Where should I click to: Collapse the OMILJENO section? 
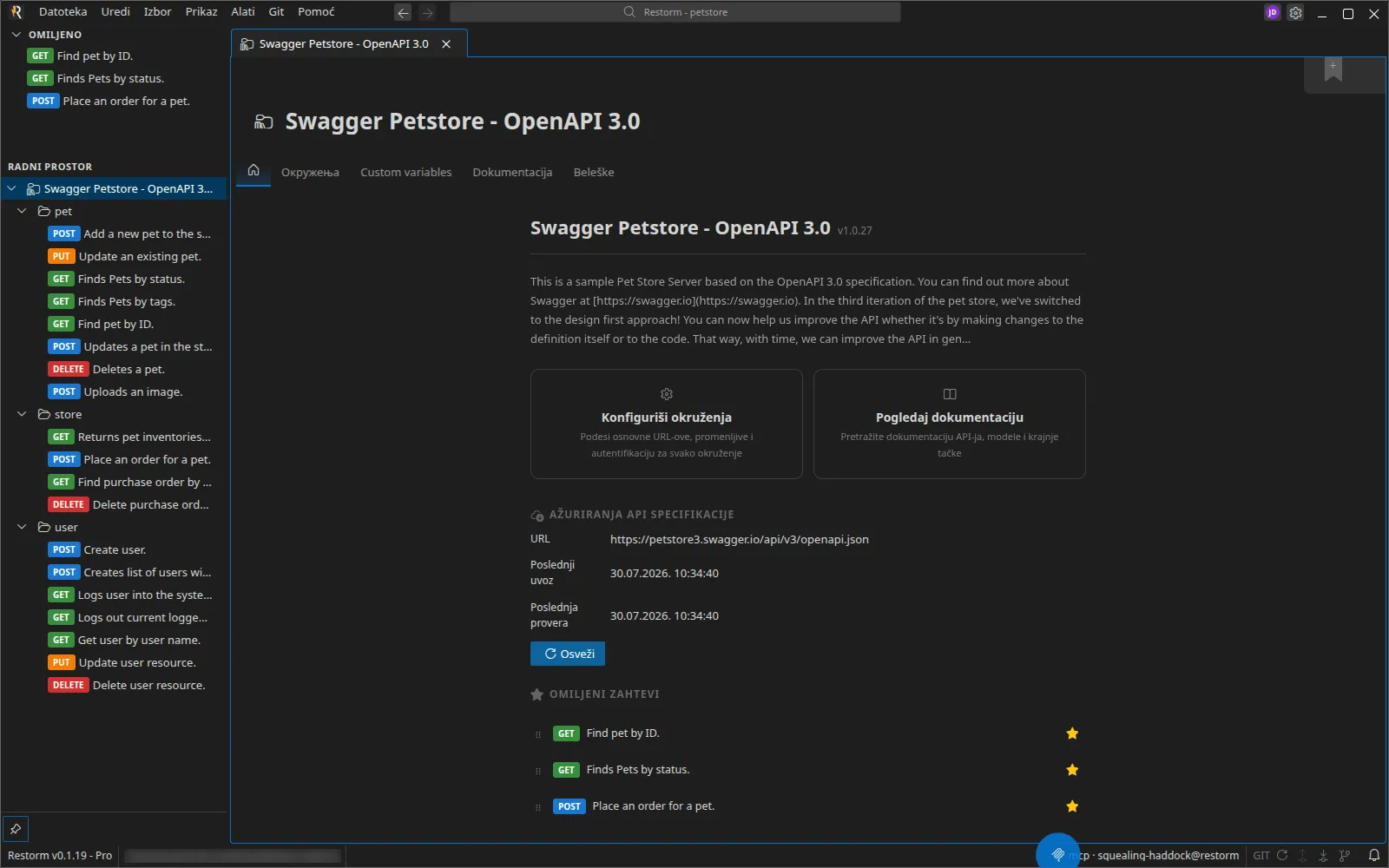click(16, 35)
